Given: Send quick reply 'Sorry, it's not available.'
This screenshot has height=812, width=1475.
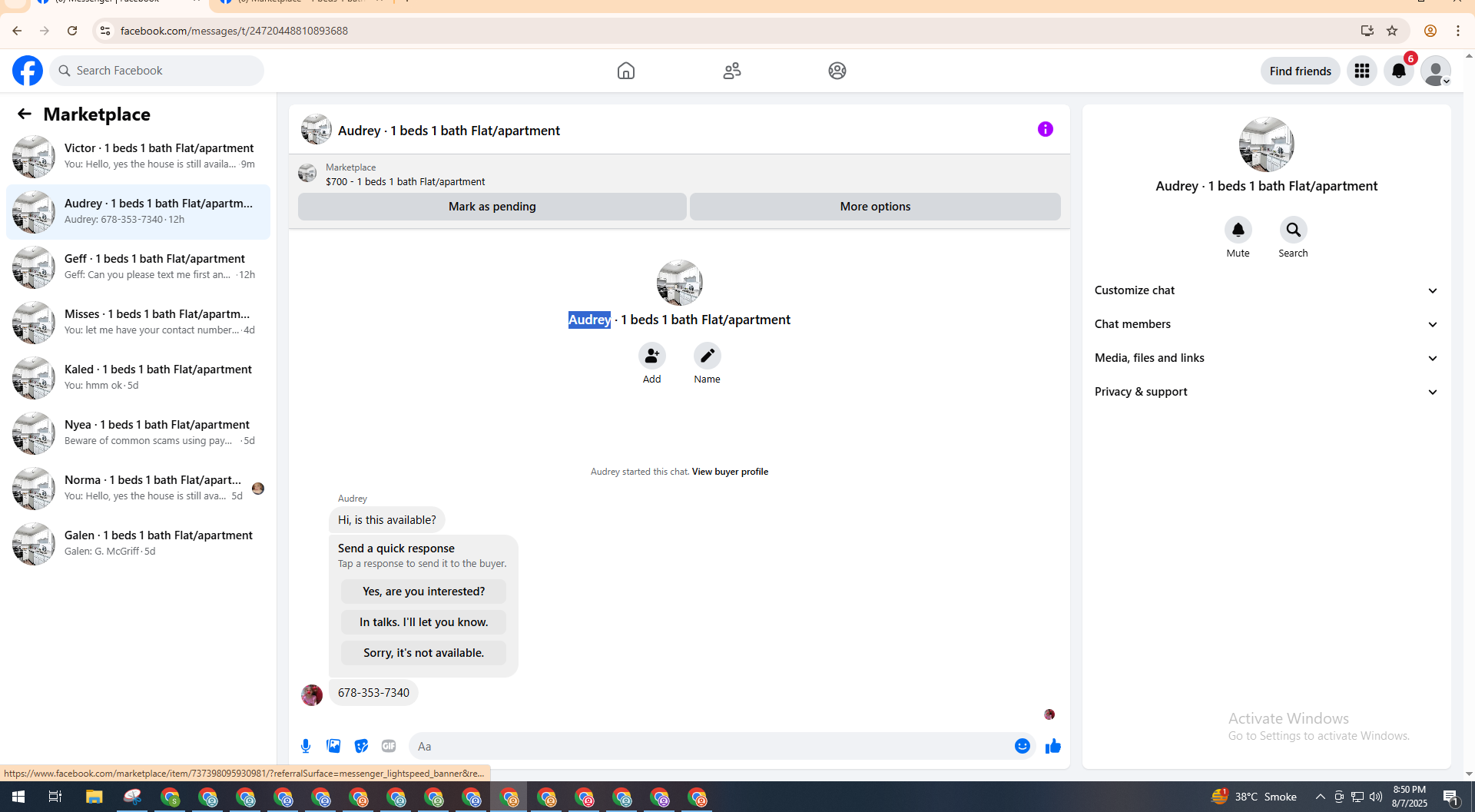Looking at the screenshot, I should tap(424, 653).
